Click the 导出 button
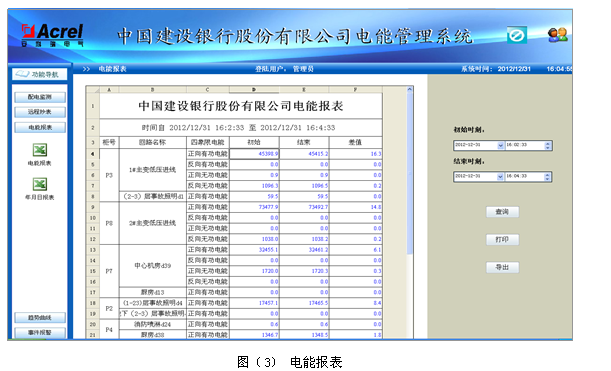 pos(502,267)
